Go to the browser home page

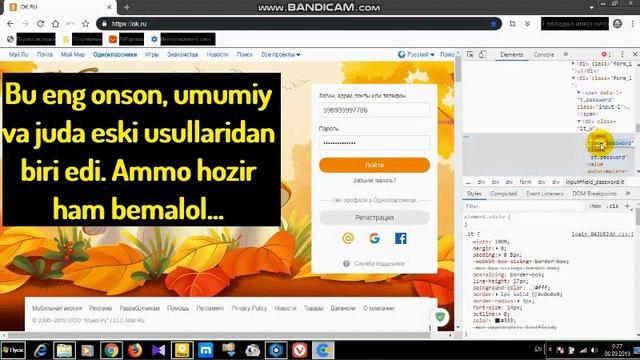coord(56,24)
